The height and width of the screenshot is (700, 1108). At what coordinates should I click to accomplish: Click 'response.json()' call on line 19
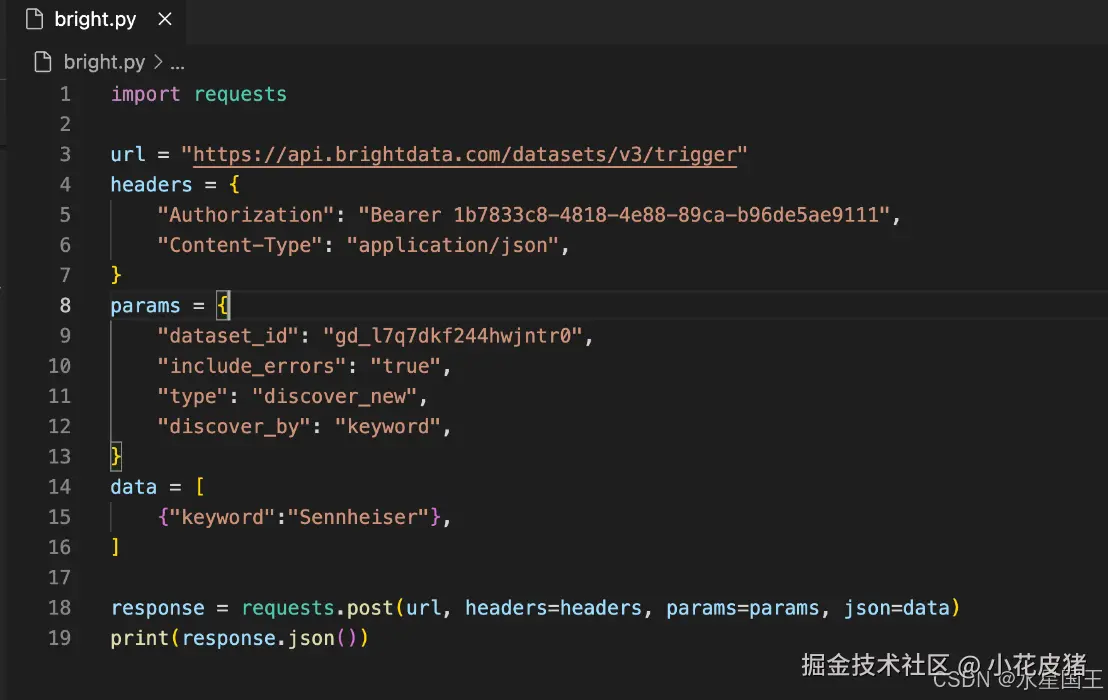click(269, 639)
